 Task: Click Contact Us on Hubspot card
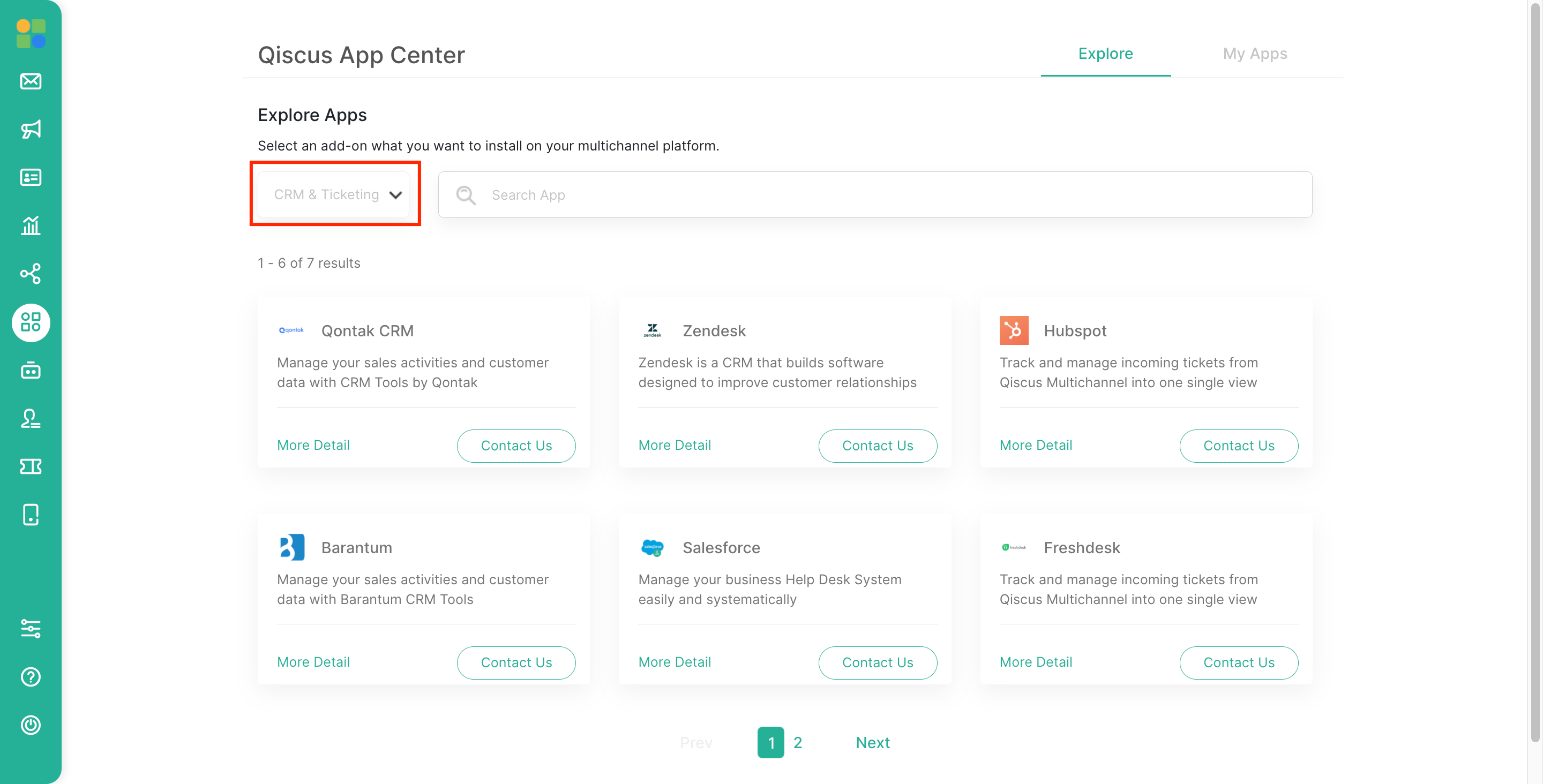point(1239,446)
